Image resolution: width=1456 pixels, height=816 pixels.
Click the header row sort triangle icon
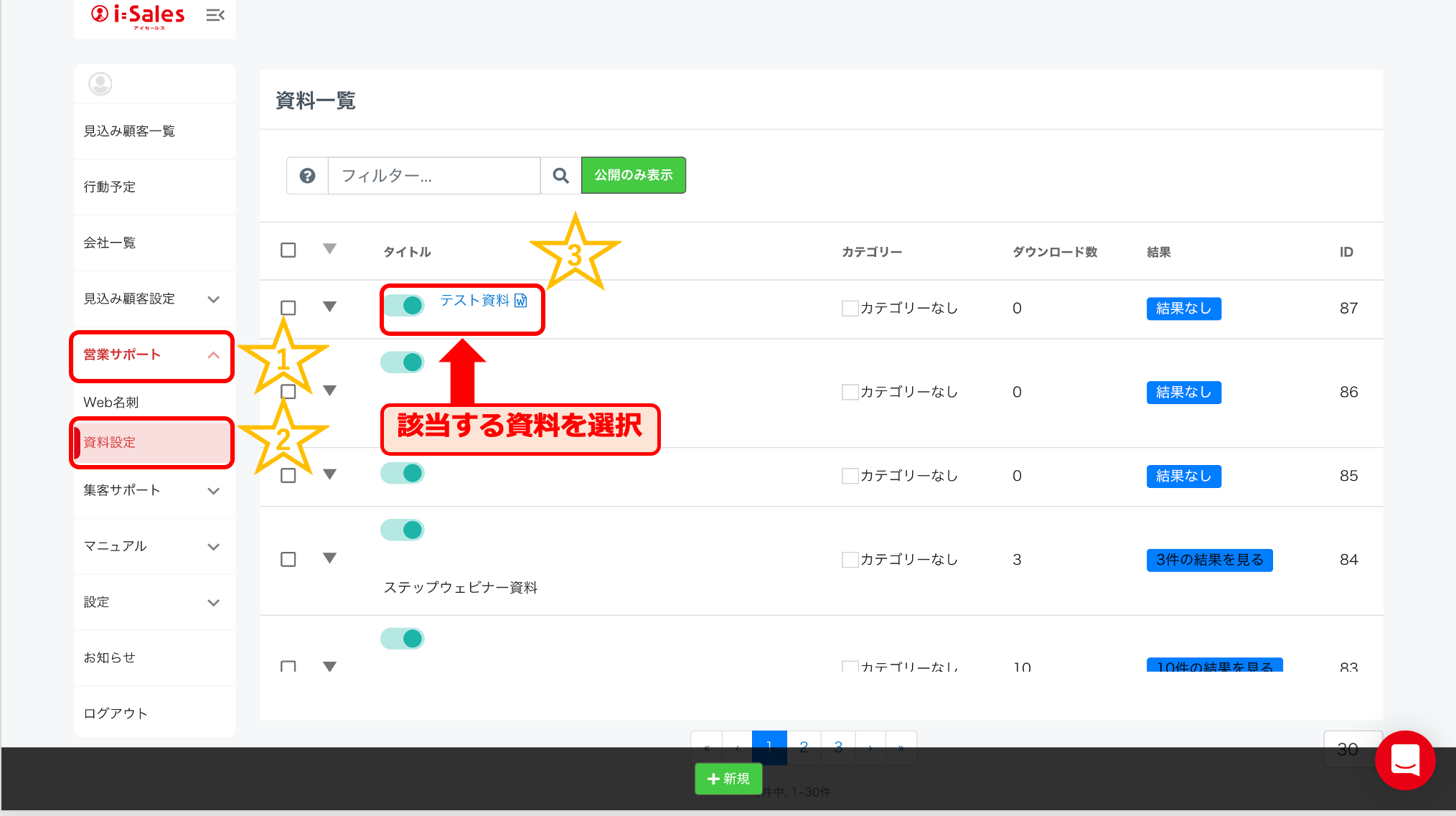click(329, 249)
